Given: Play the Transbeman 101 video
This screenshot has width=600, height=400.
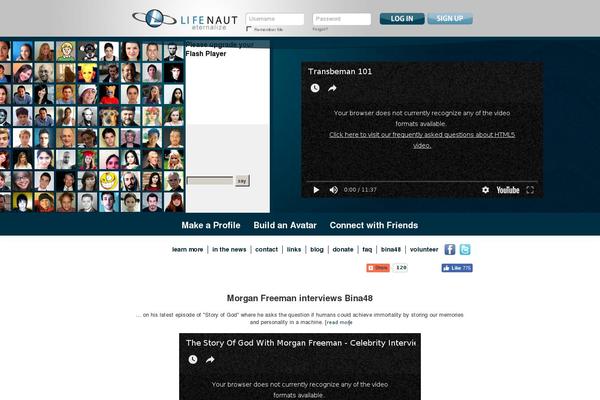Looking at the screenshot, I should [316, 190].
